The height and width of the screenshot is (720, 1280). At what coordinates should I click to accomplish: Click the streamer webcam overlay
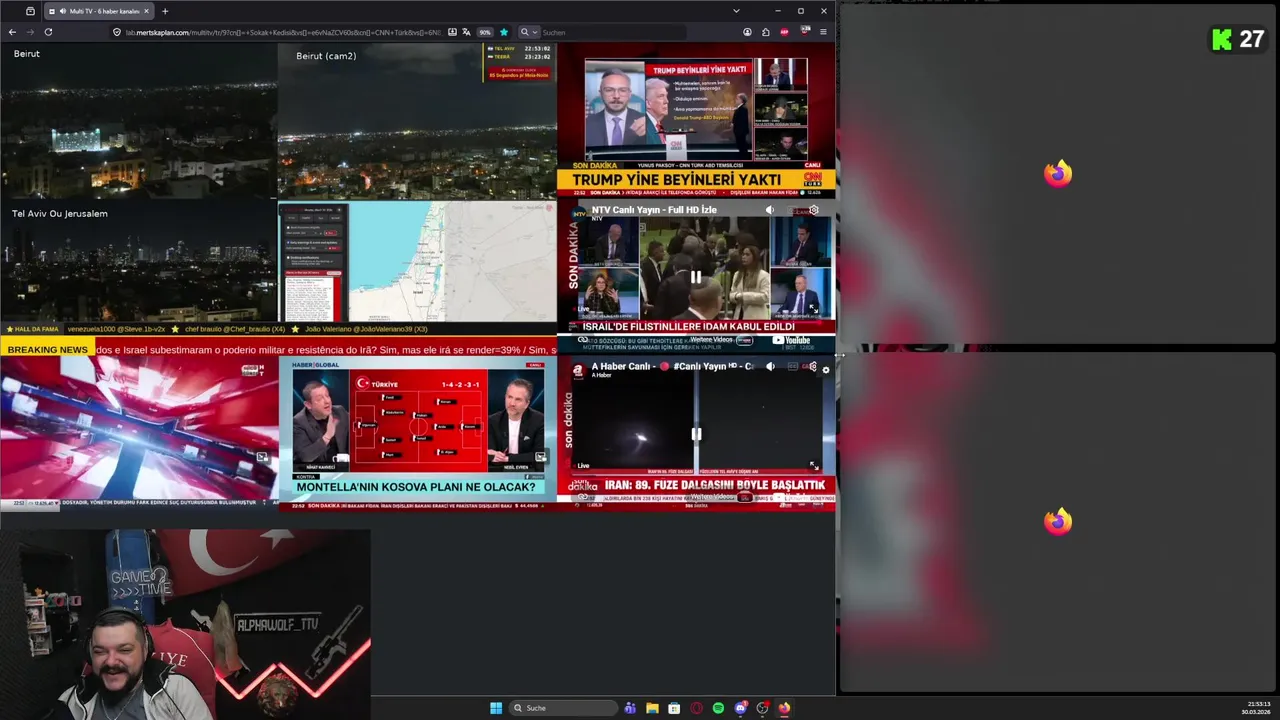point(185,624)
